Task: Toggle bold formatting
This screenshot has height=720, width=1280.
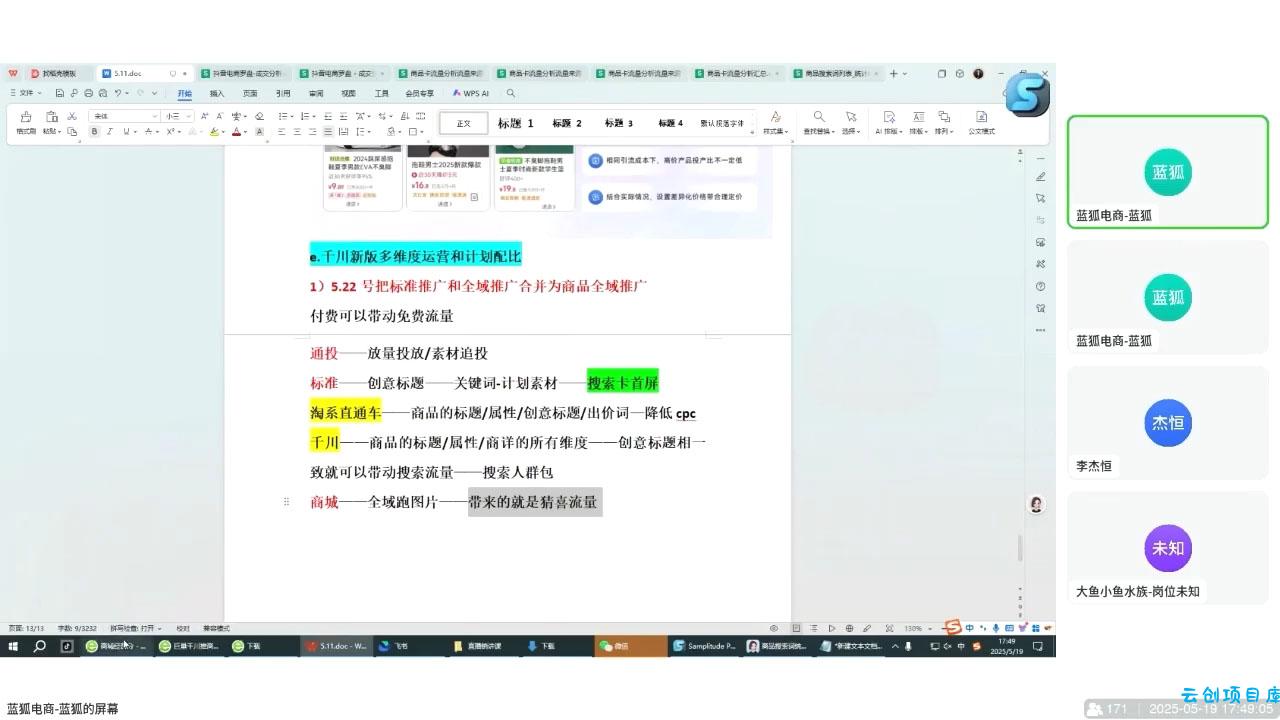Action: [95, 131]
